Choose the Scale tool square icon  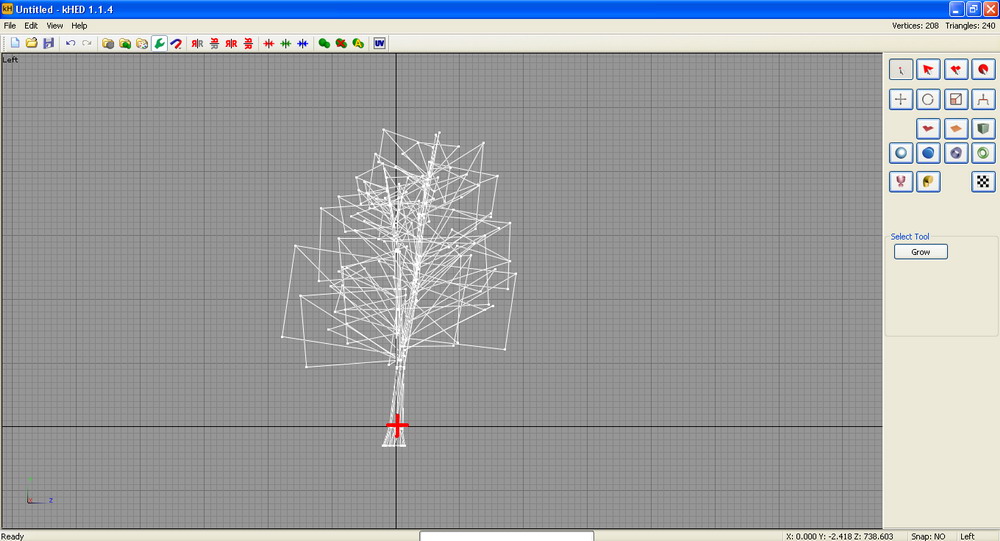point(955,99)
